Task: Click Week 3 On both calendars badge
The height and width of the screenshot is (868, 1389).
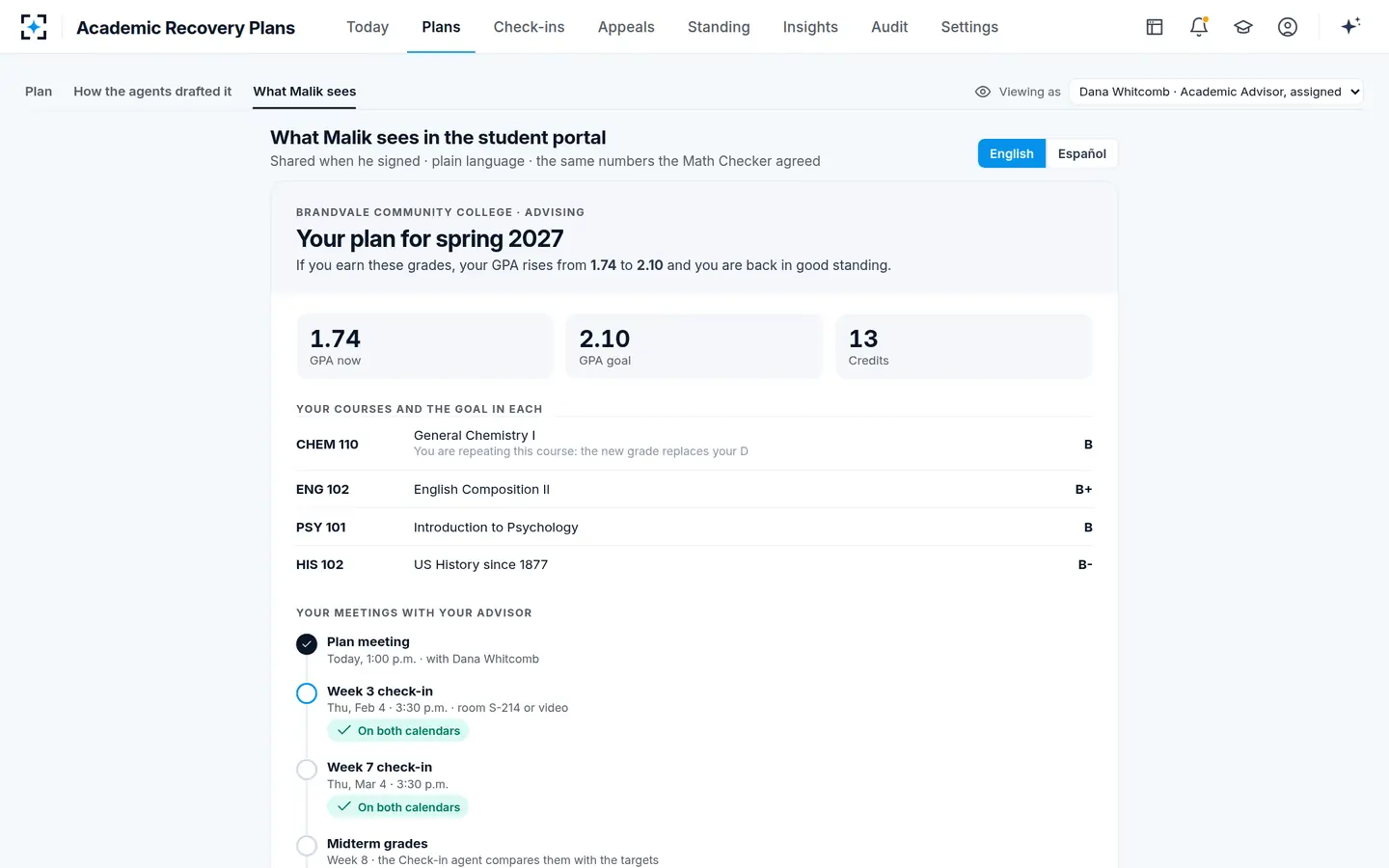Action: click(x=398, y=731)
